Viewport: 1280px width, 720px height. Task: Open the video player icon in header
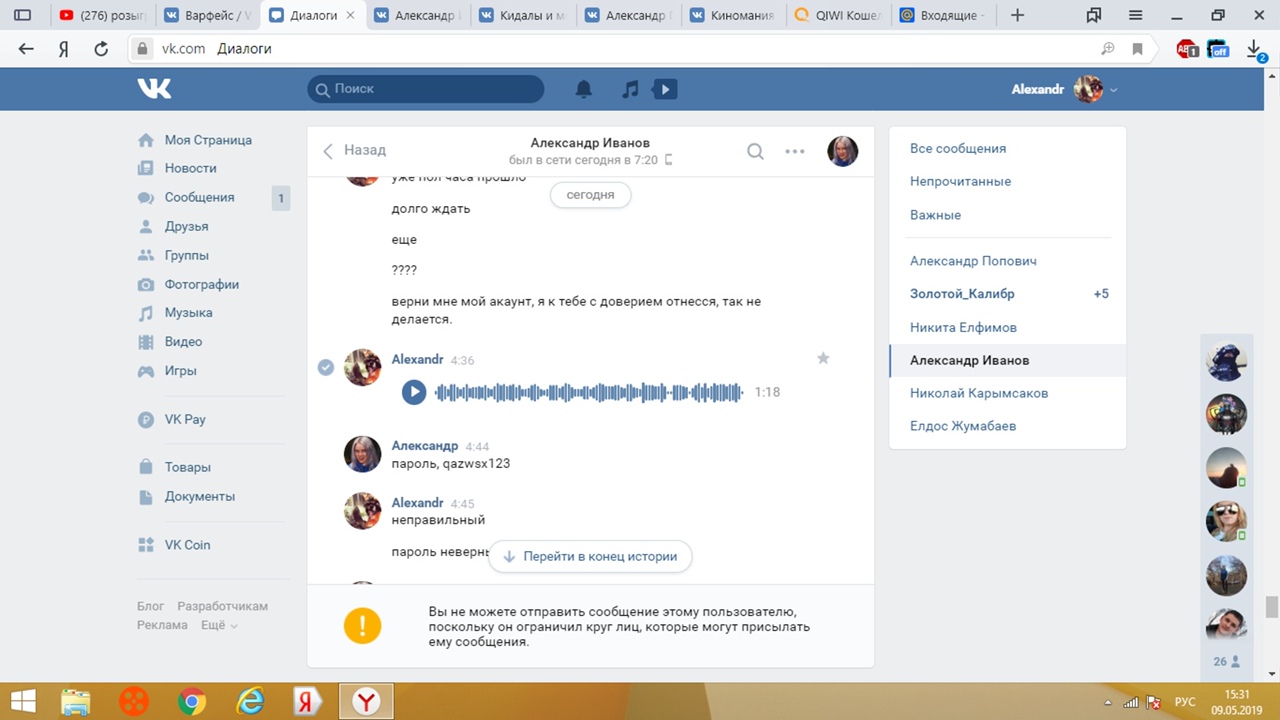click(664, 89)
